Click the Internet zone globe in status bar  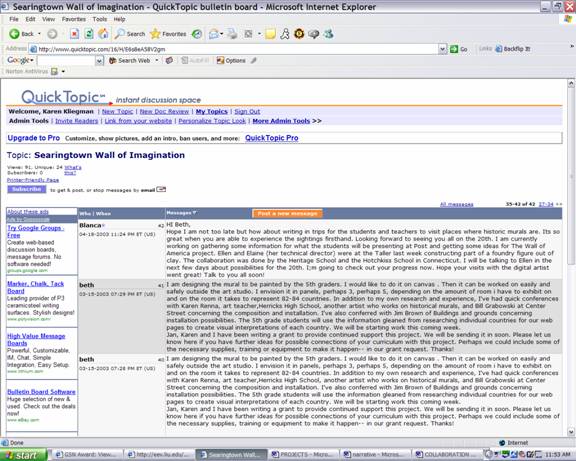(502, 443)
